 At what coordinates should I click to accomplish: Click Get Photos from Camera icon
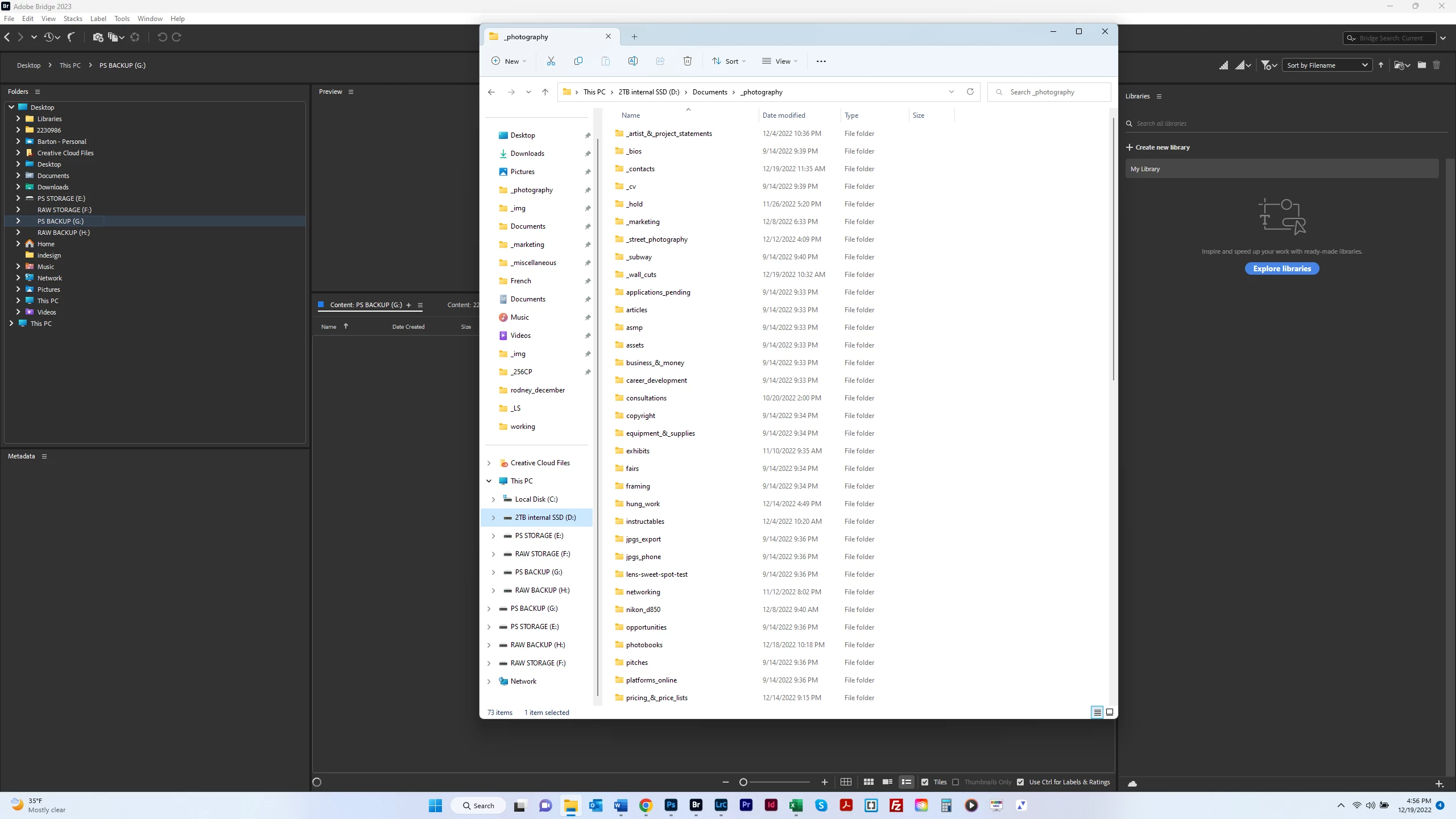coord(97,38)
